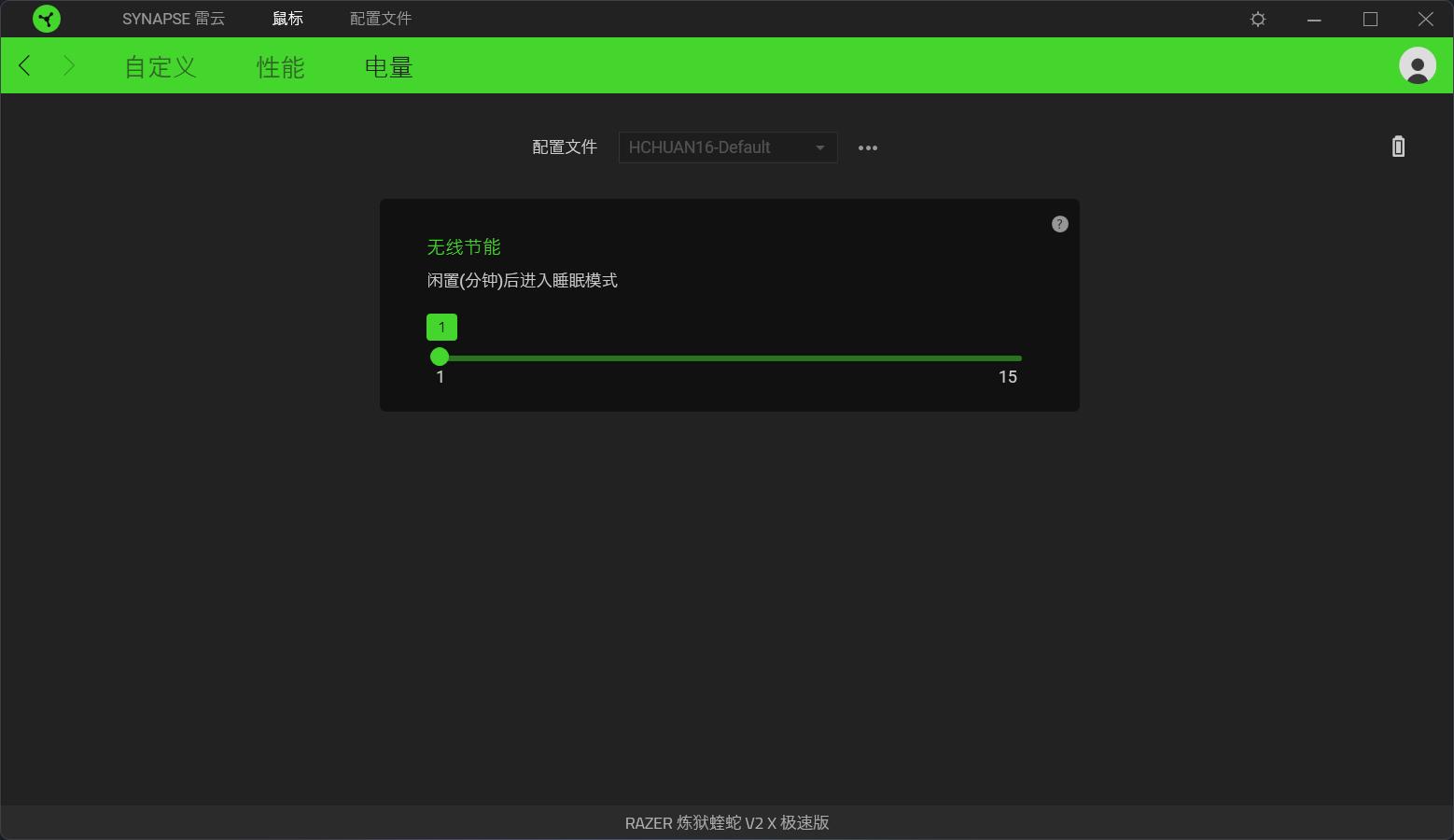Select the 电量 subtab
1454x840 pixels.
point(386,65)
